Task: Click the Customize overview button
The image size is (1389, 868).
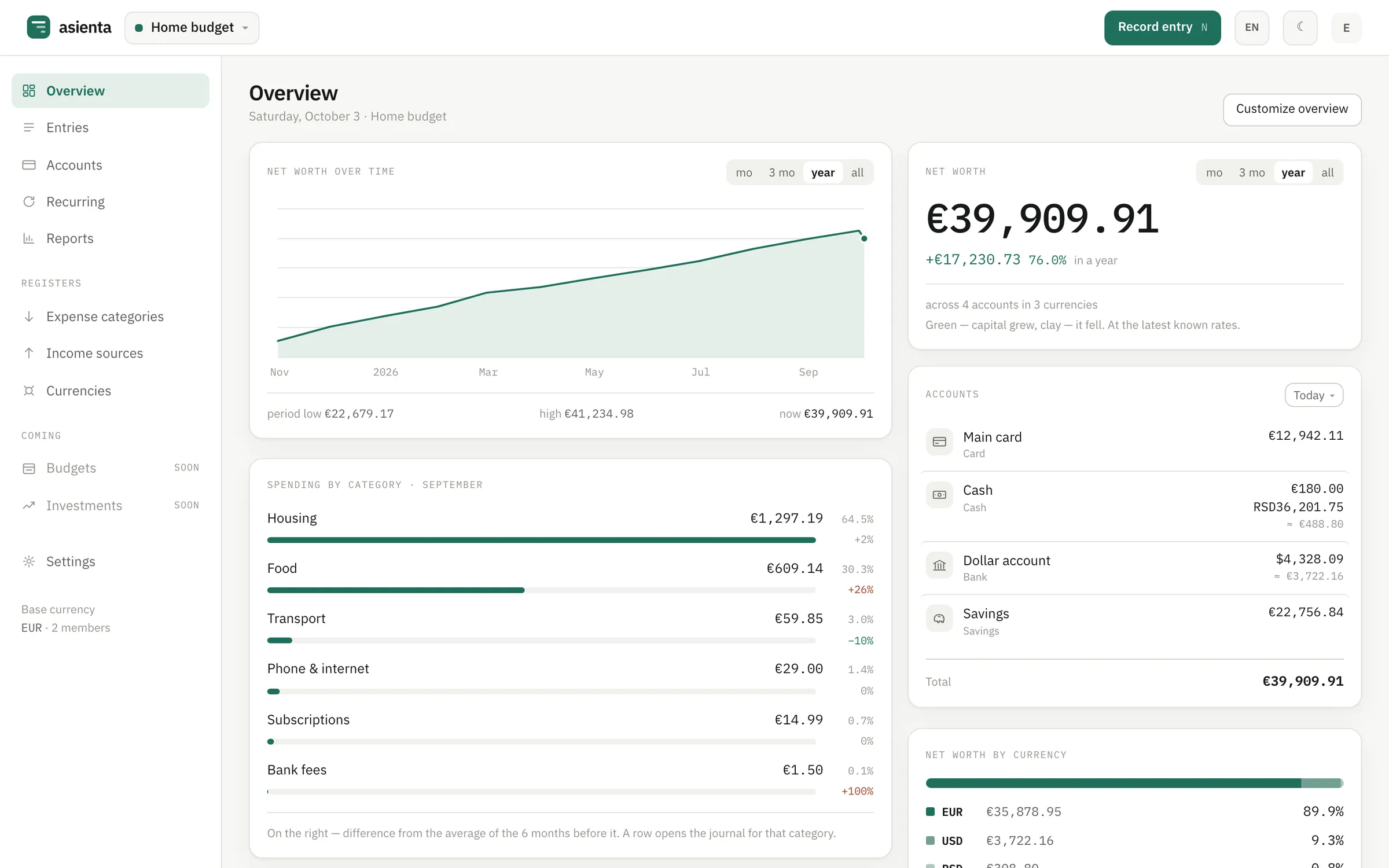Action: pos(1292,109)
